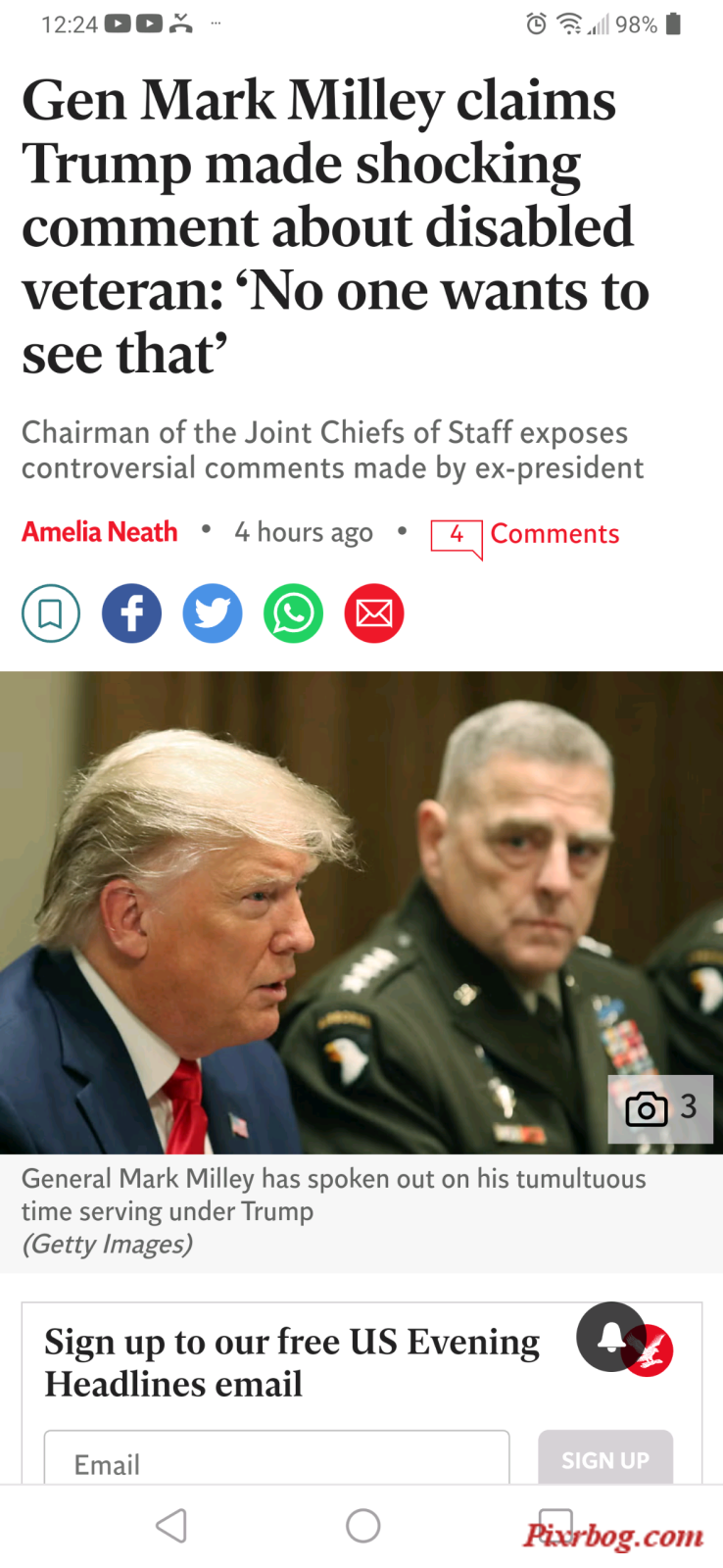Open the 4 comments bubble
Screen dimensions: 723x1568
point(457,537)
